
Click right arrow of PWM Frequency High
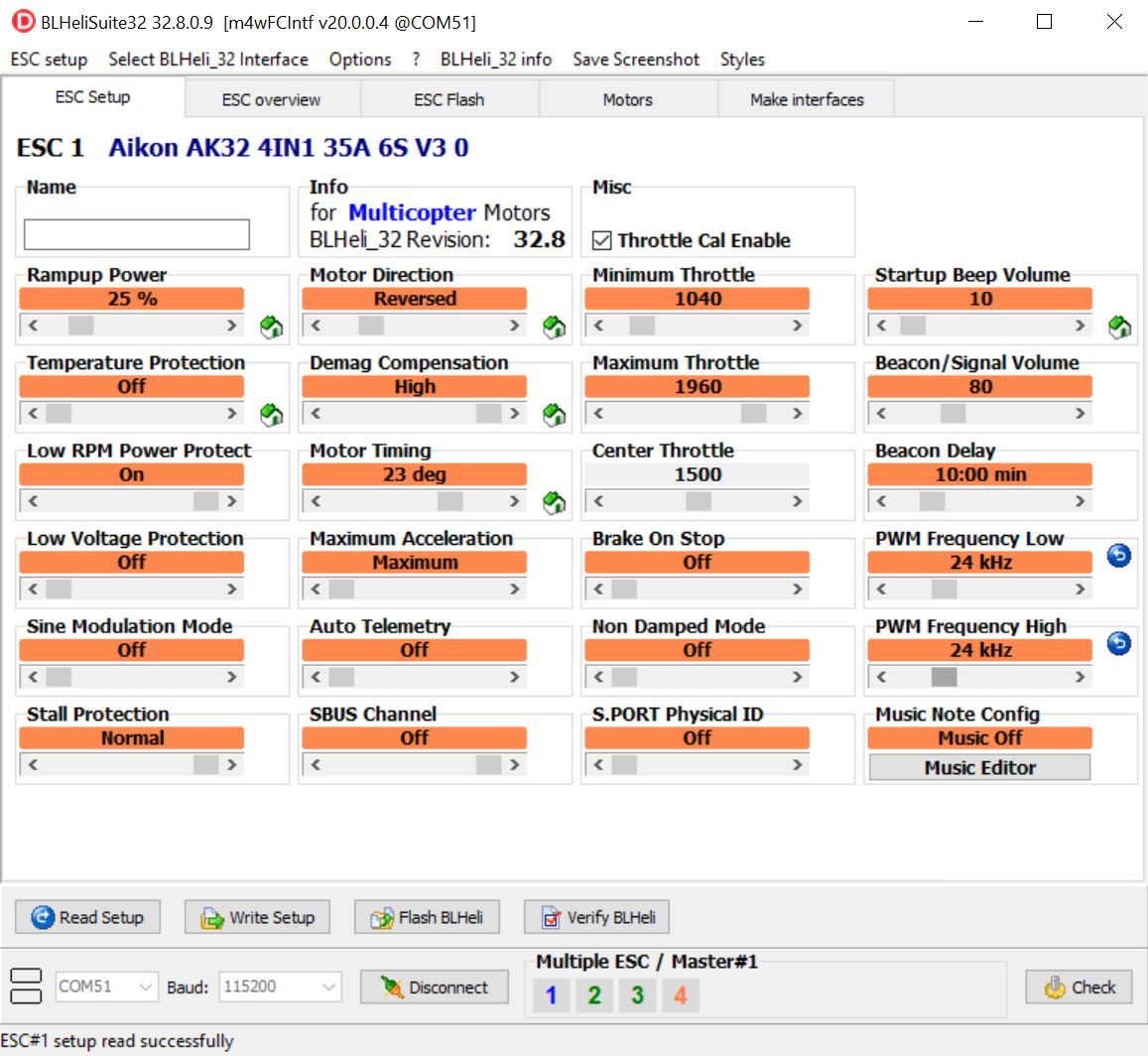1080,677
